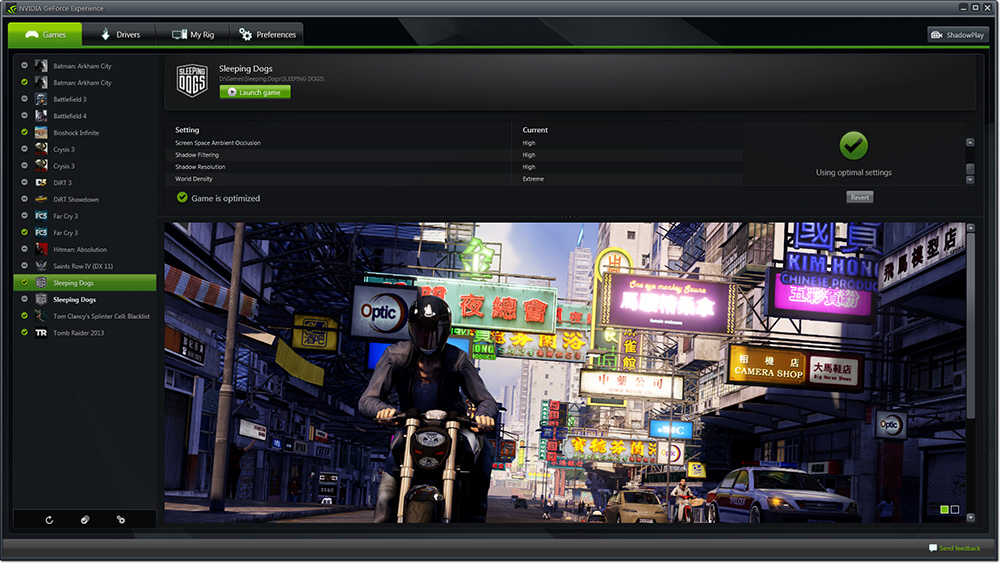The width and height of the screenshot is (1000, 563).
Task: Open the Games tab
Action: click(45, 34)
